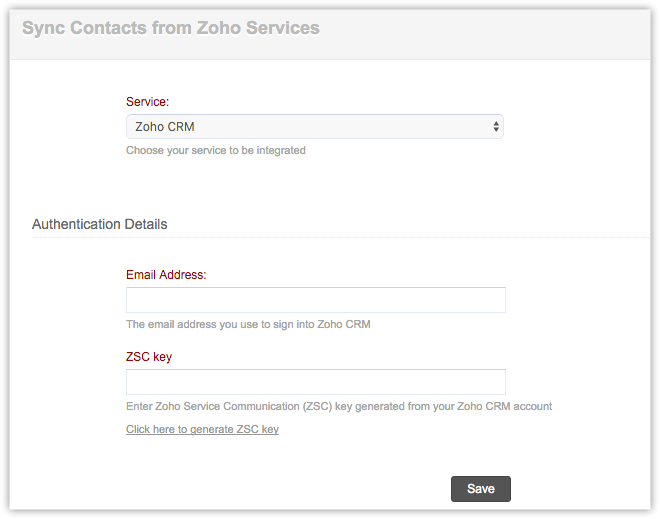Click the 'Service:' field label

pos(148,102)
